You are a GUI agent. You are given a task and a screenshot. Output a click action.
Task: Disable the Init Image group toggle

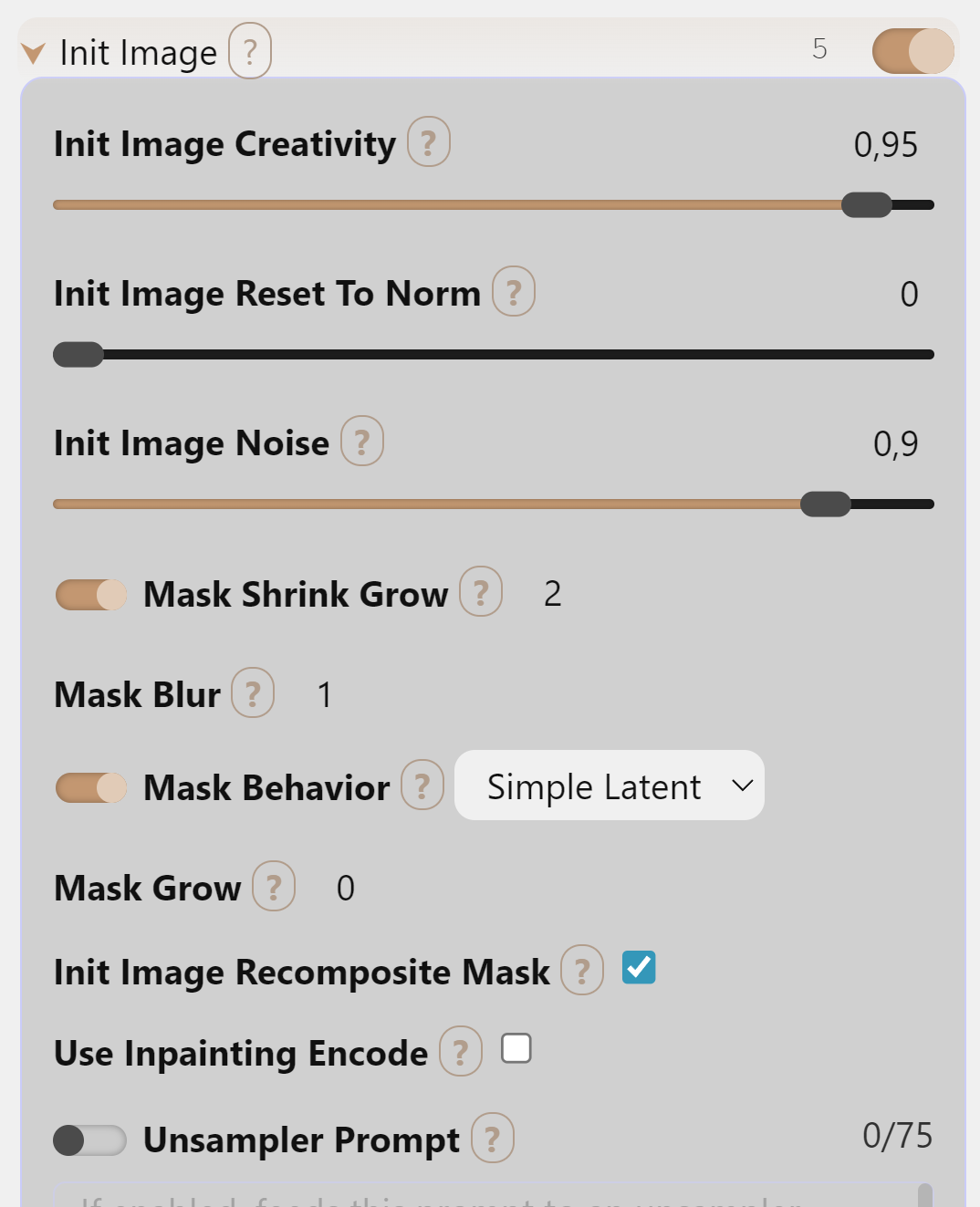[912, 51]
